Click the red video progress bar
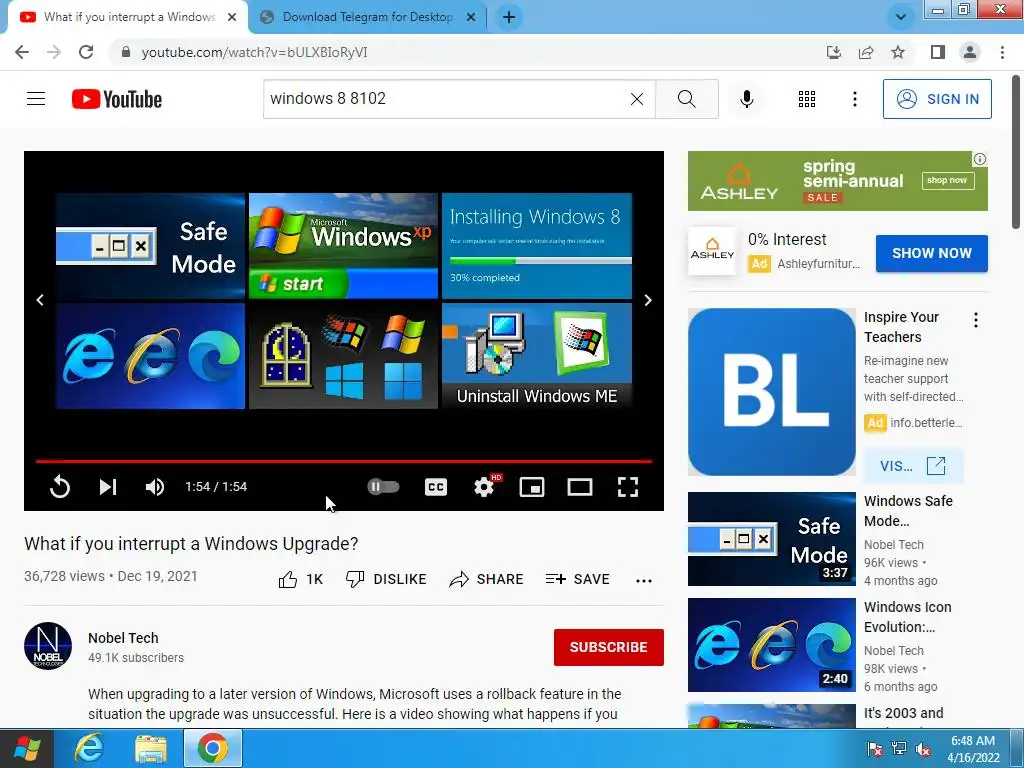This screenshot has height=768, width=1024. point(344,461)
